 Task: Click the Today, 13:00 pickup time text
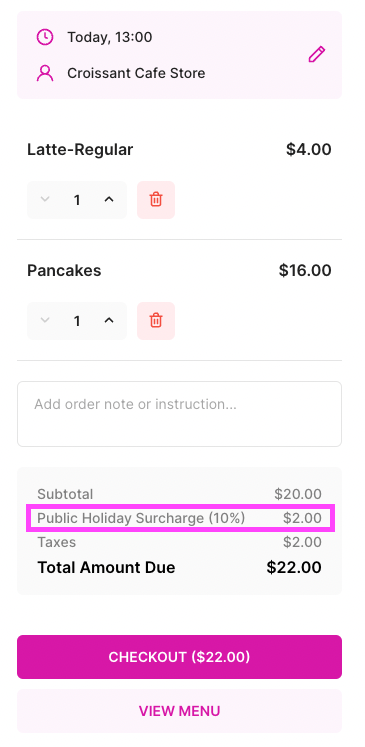click(110, 37)
